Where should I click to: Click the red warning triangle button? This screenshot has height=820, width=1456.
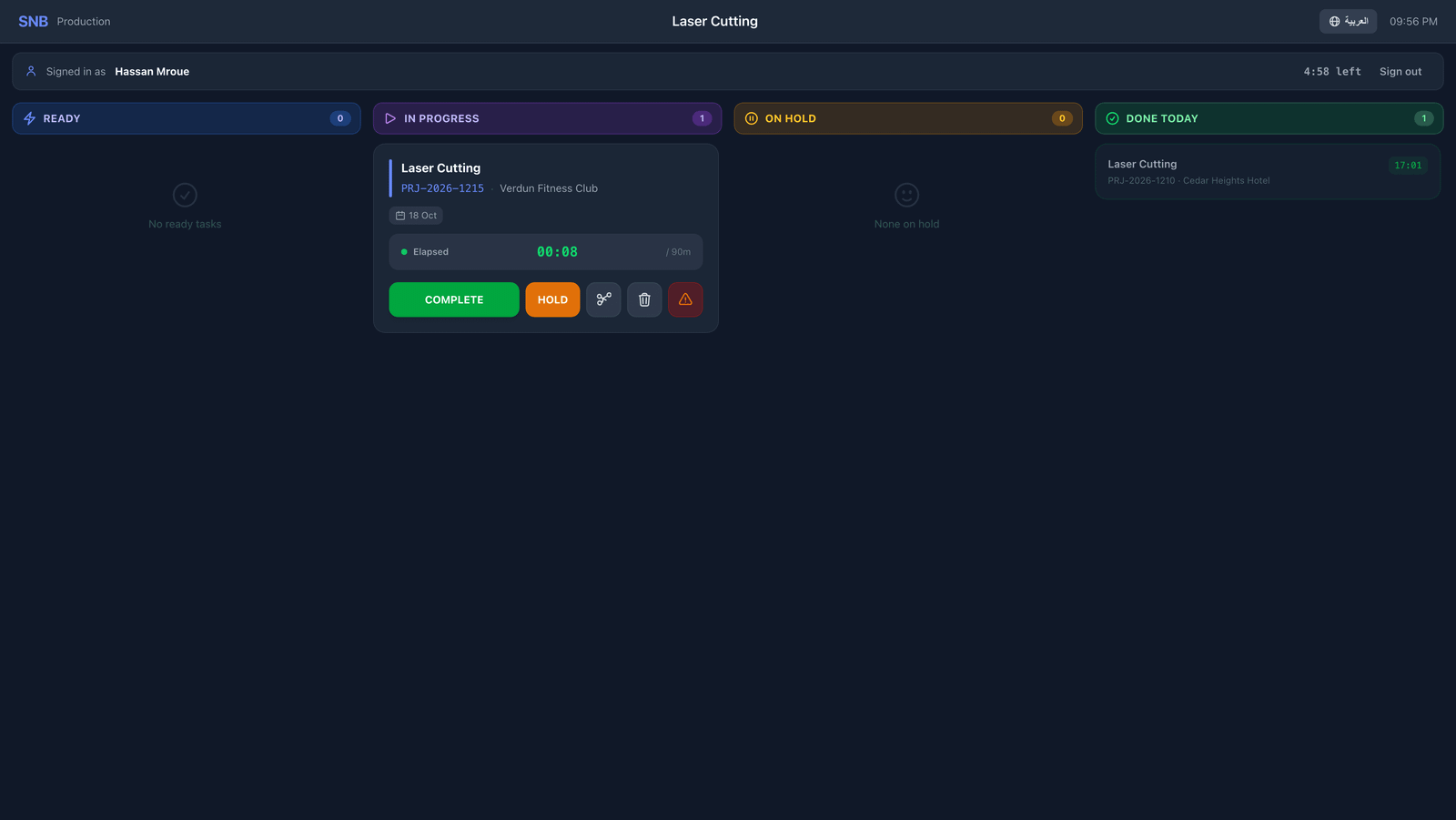click(685, 299)
